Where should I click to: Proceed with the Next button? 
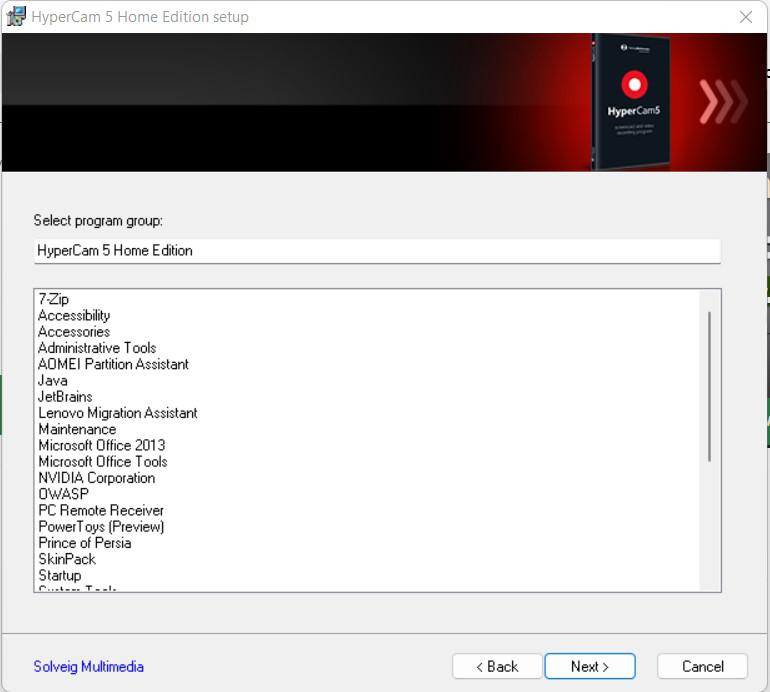[590, 666]
